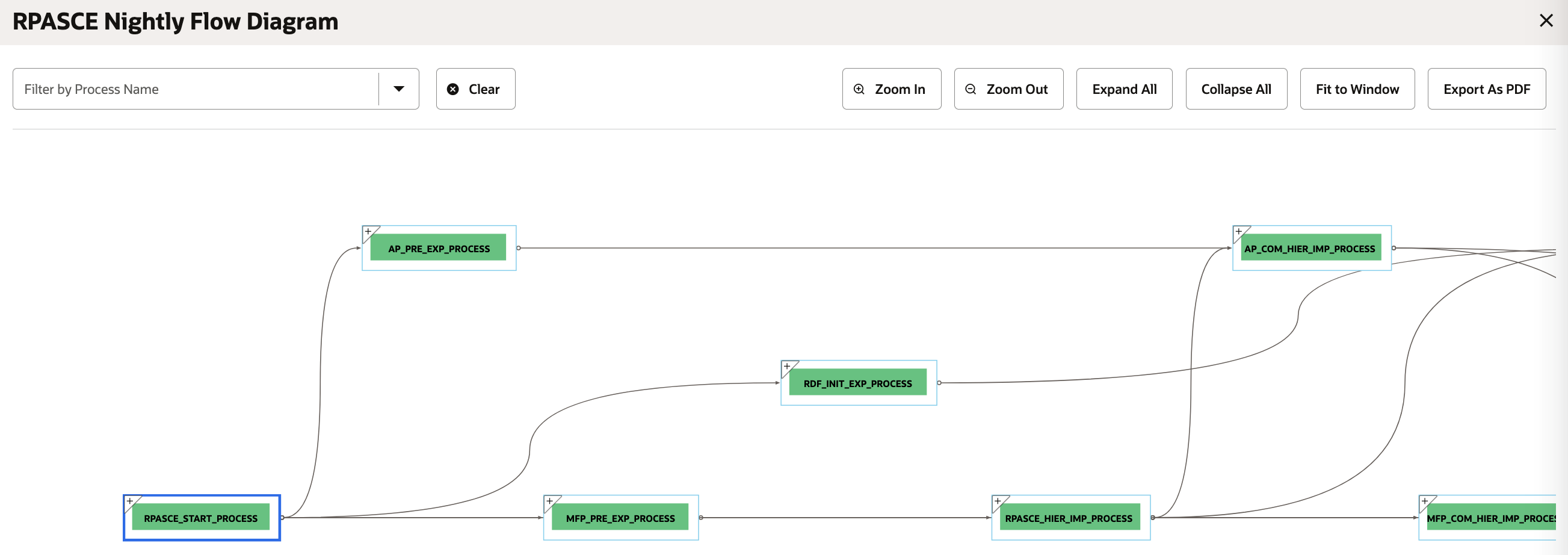
Task: Select the MFP_PRE_EXP_PROCESS node label
Action: [x=620, y=518]
